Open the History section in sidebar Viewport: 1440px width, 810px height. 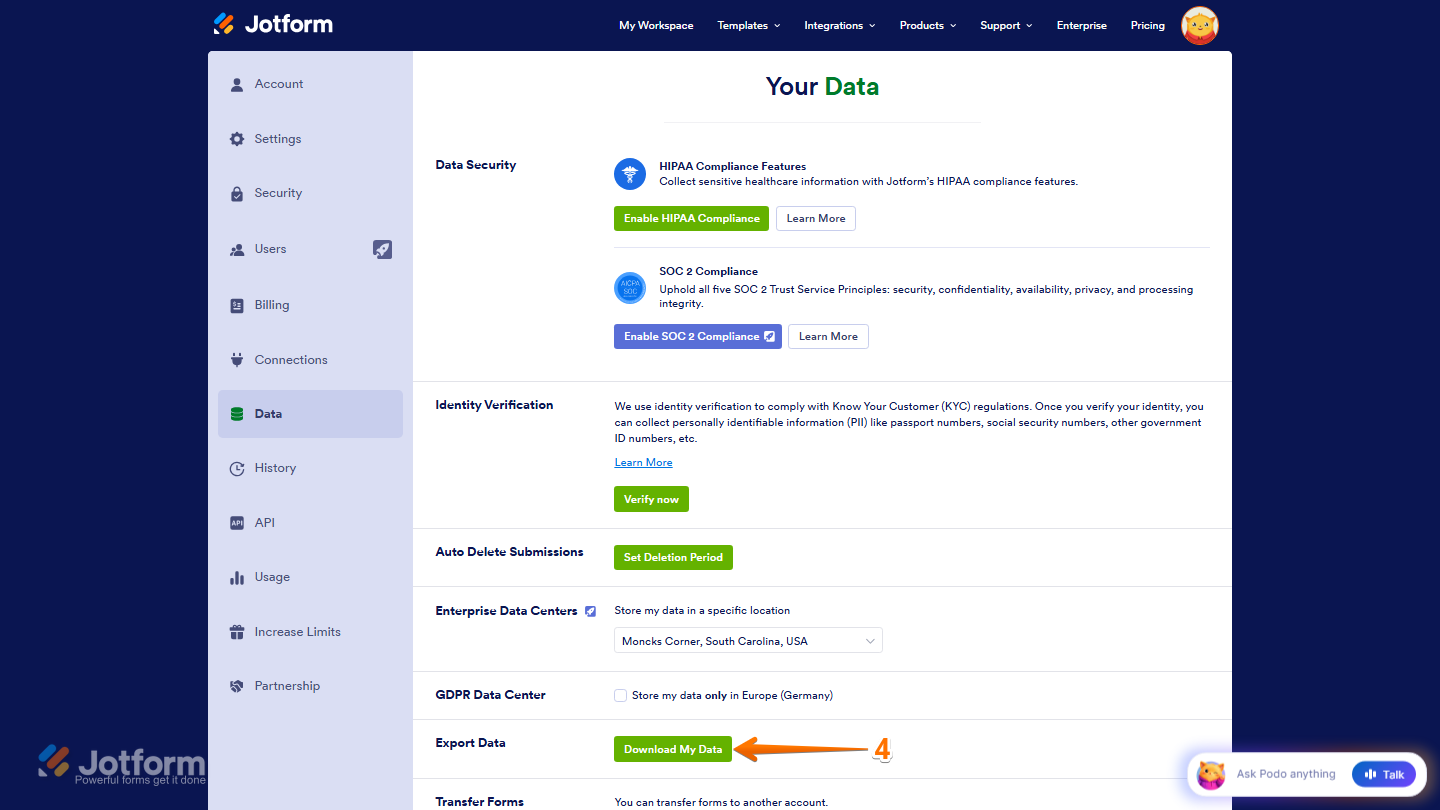pos(310,468)
